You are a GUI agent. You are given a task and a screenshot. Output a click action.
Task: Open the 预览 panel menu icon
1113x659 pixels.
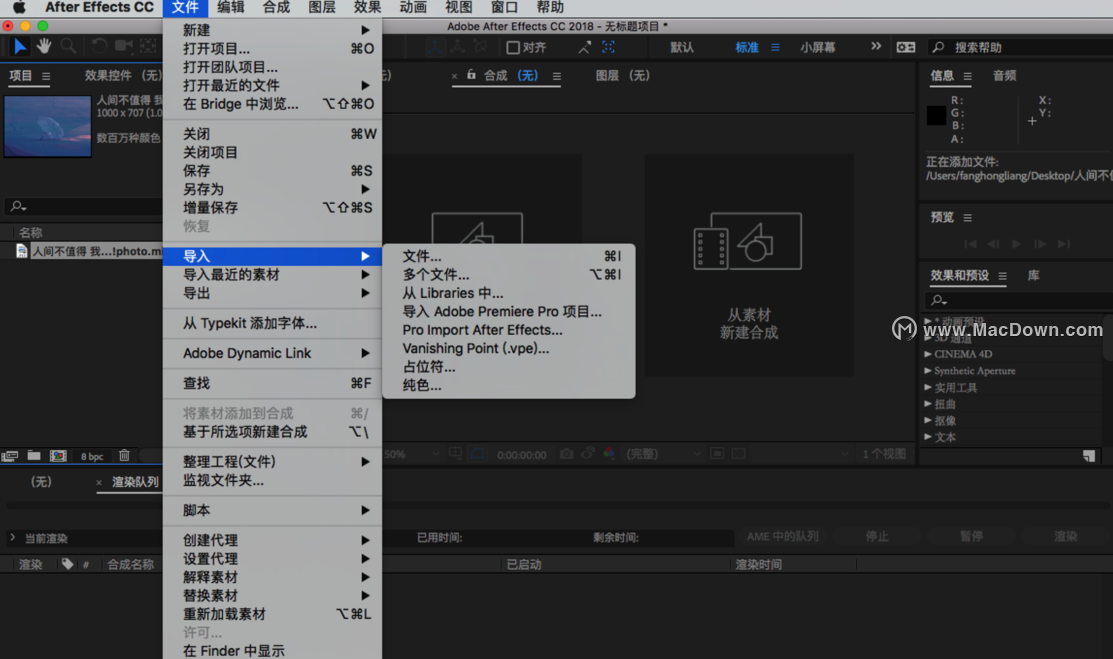[x=967, y=218]
